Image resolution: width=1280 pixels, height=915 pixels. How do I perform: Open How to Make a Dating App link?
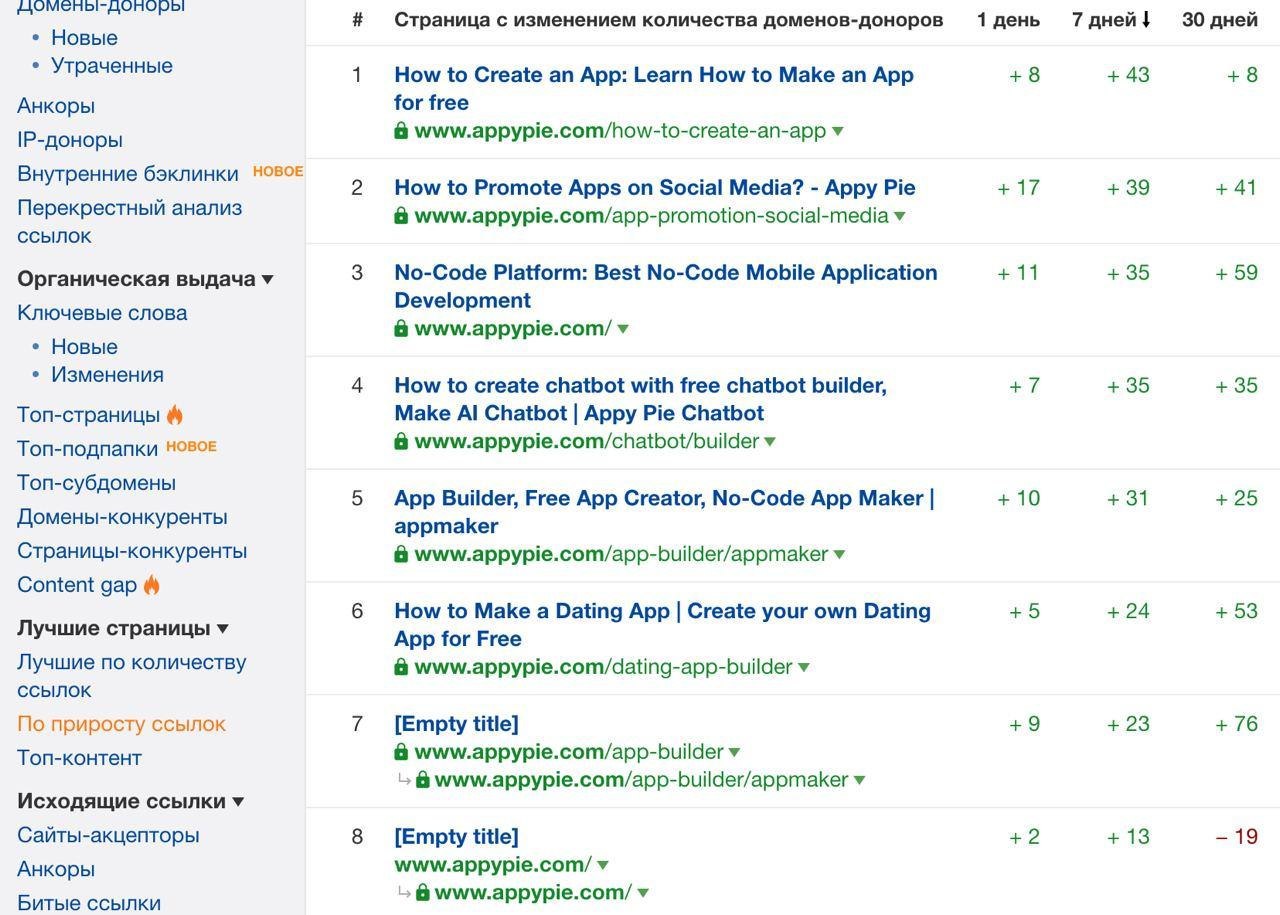point(662,625)
